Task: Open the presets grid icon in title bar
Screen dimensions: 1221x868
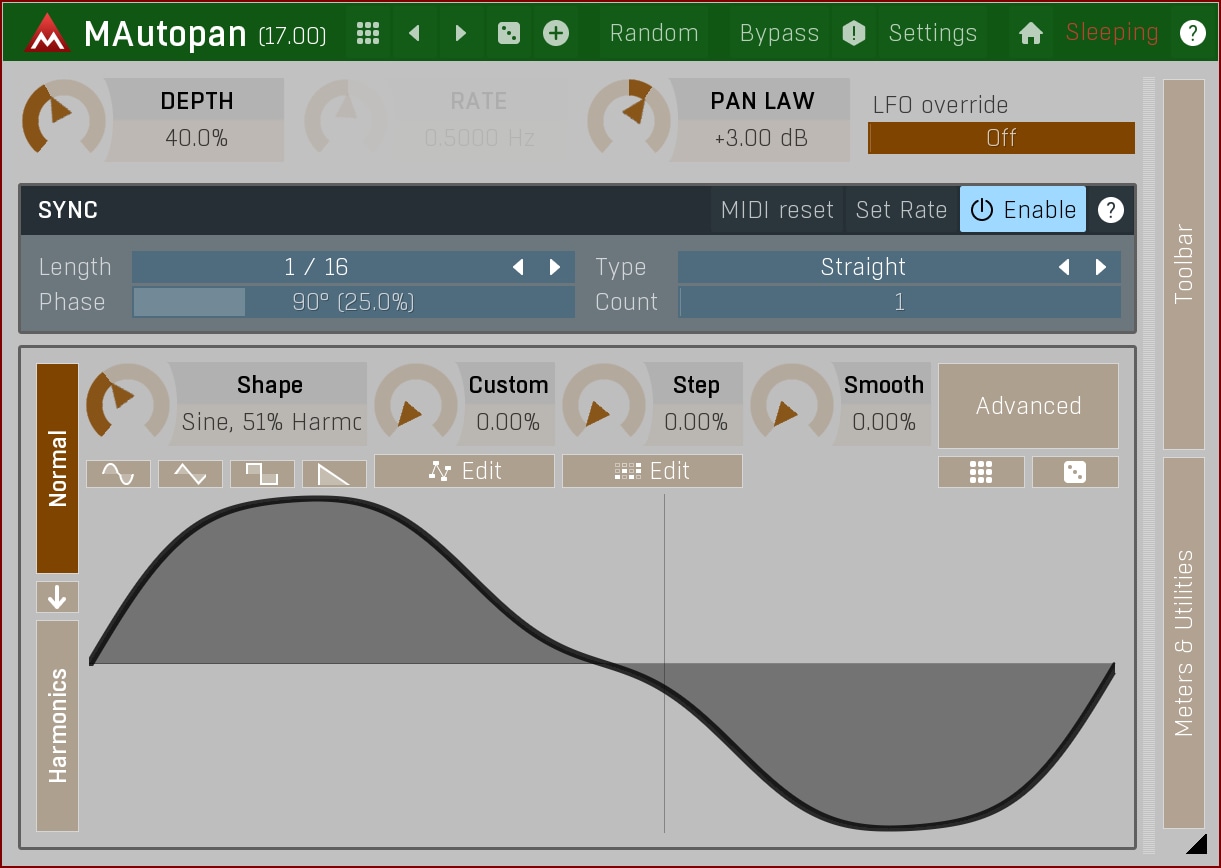Action: tap(368, 33)
